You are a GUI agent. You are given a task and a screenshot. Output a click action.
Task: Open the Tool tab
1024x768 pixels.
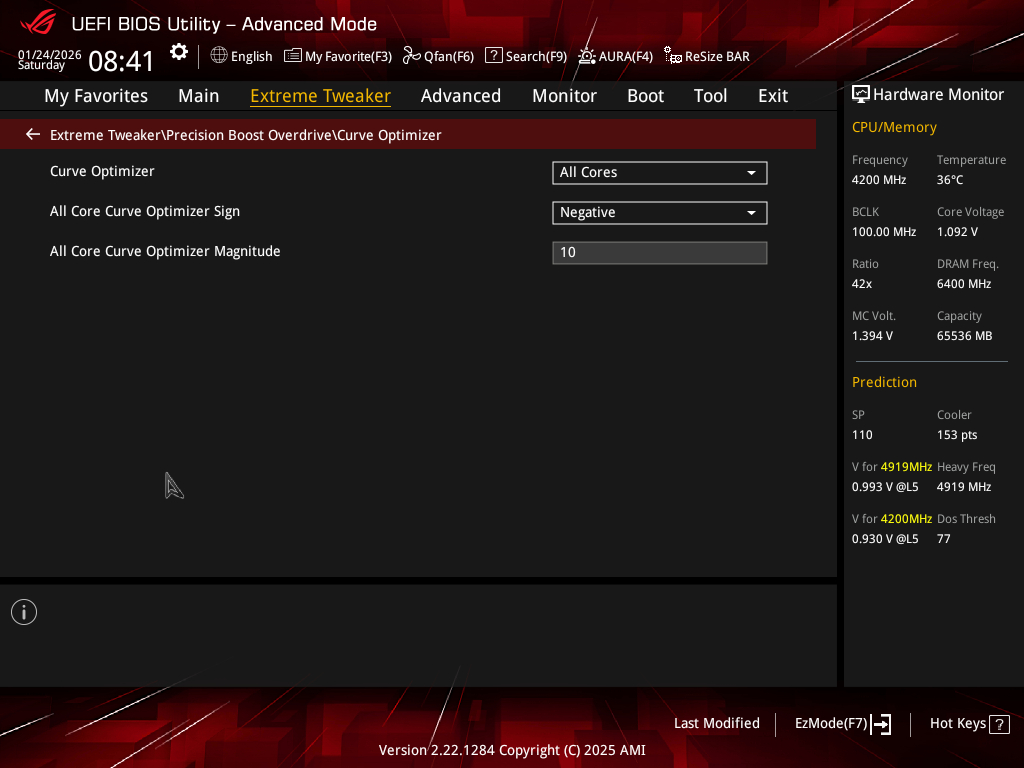[x=711, y=96]
